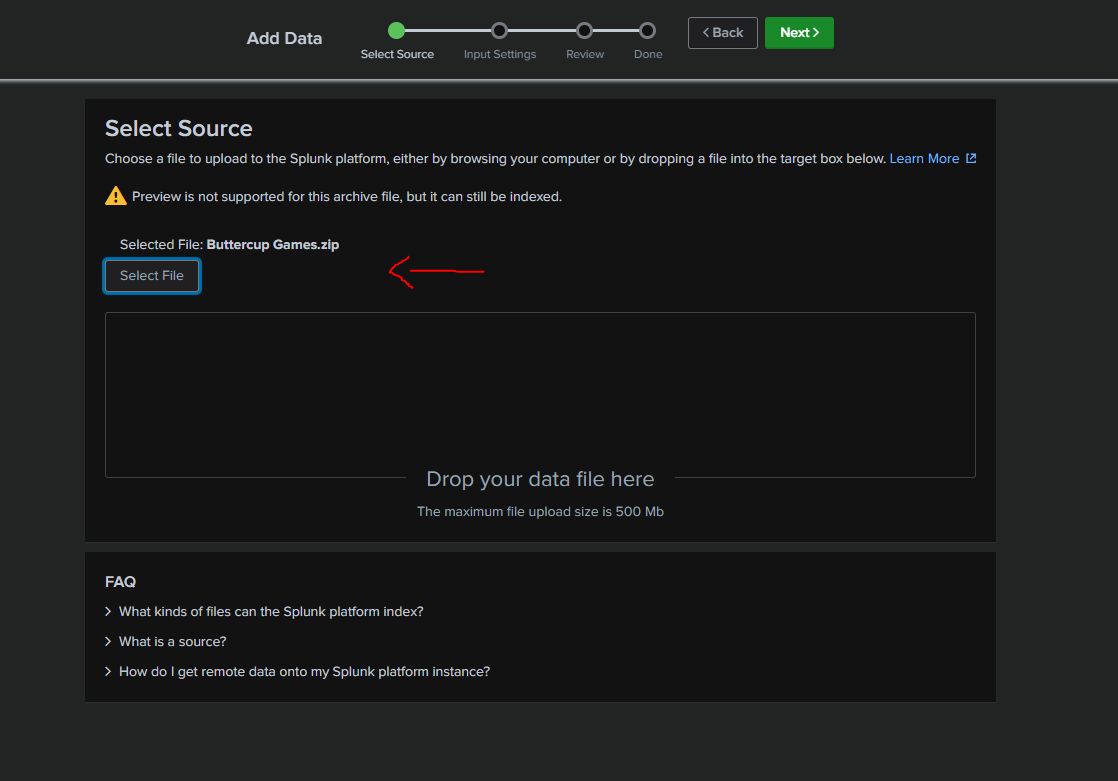Click the "Input Settings" step label
This screenshot has width=1118, height=781.
point(499,54)
